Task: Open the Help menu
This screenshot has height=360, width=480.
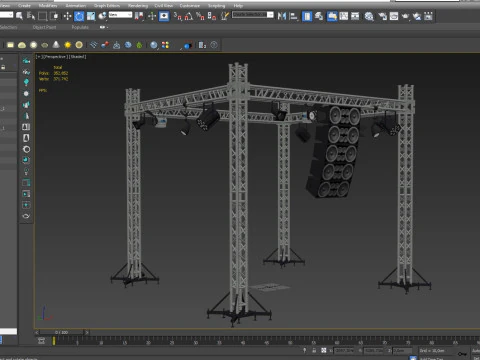Action: [238, 5]
